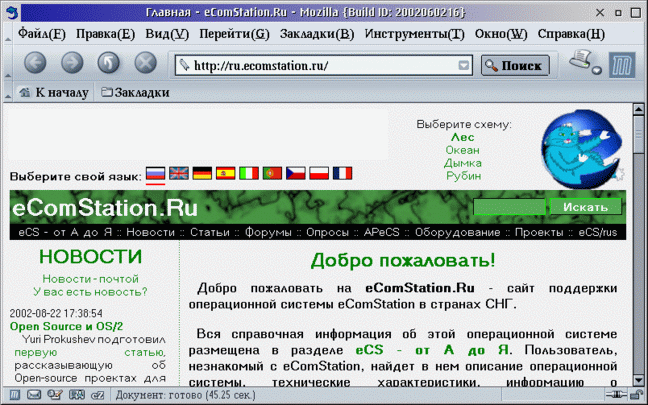Open the Инструменты menu
The height and width of the screenshot is (405, 648).
pyautogui.click(x=414, y=34)
